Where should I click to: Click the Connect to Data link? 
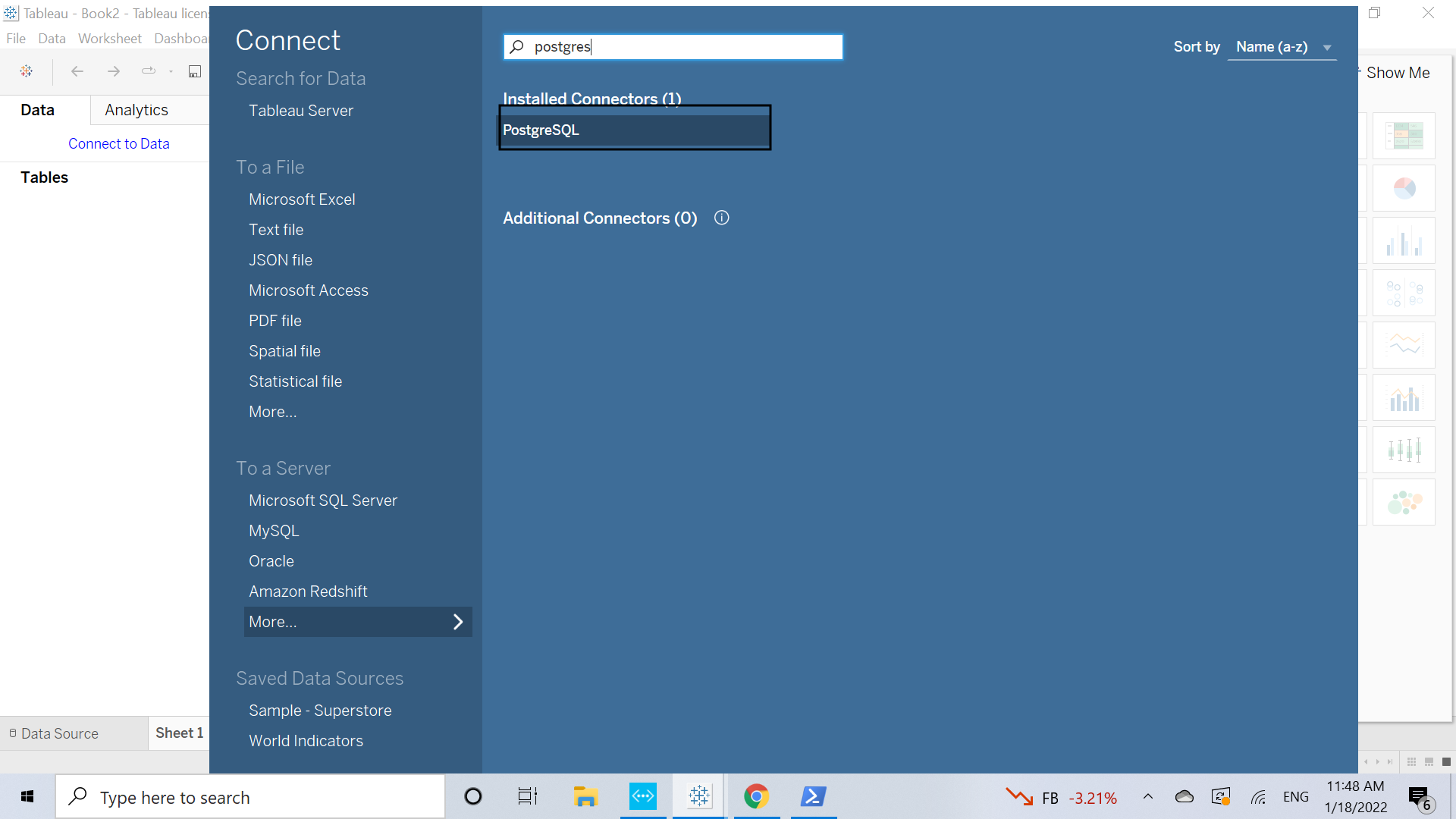[119, 144]
